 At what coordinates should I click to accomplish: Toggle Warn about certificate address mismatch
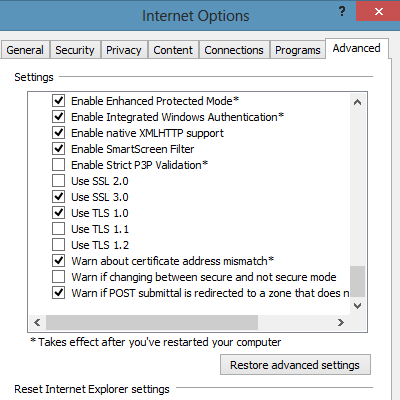pos(58,260)
